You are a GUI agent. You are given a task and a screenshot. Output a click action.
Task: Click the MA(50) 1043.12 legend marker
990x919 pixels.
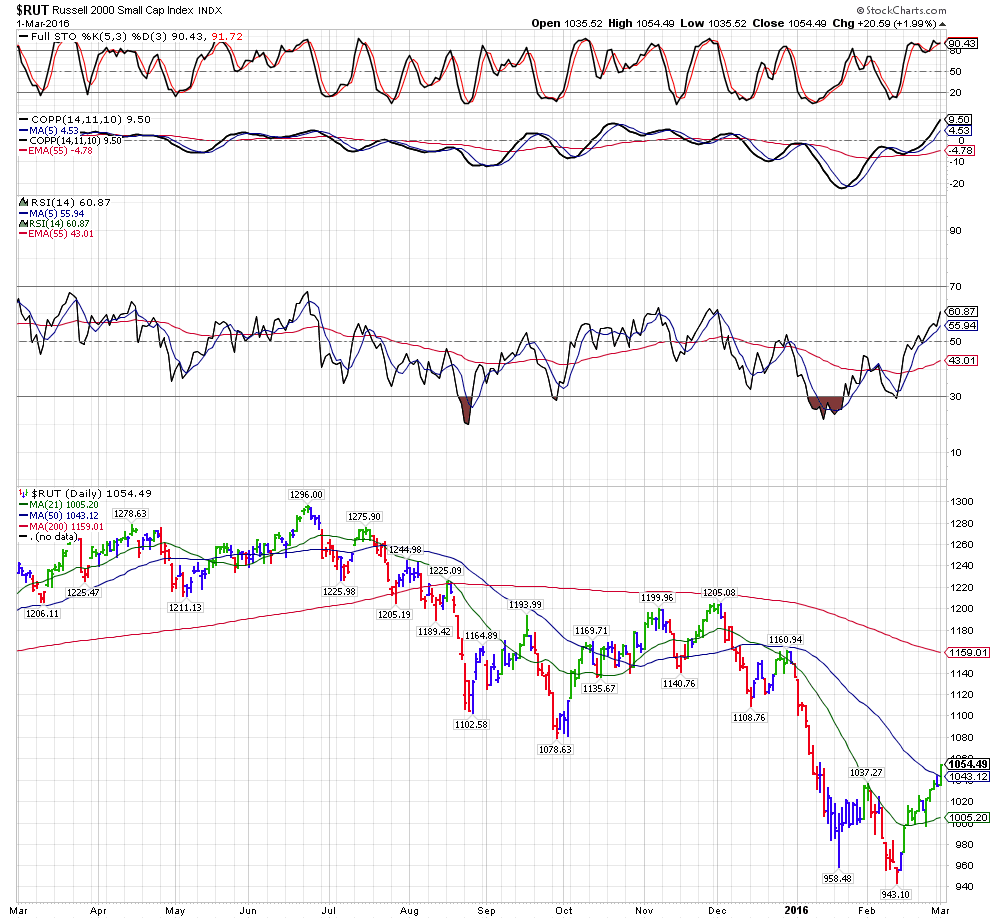click(23, 516)
